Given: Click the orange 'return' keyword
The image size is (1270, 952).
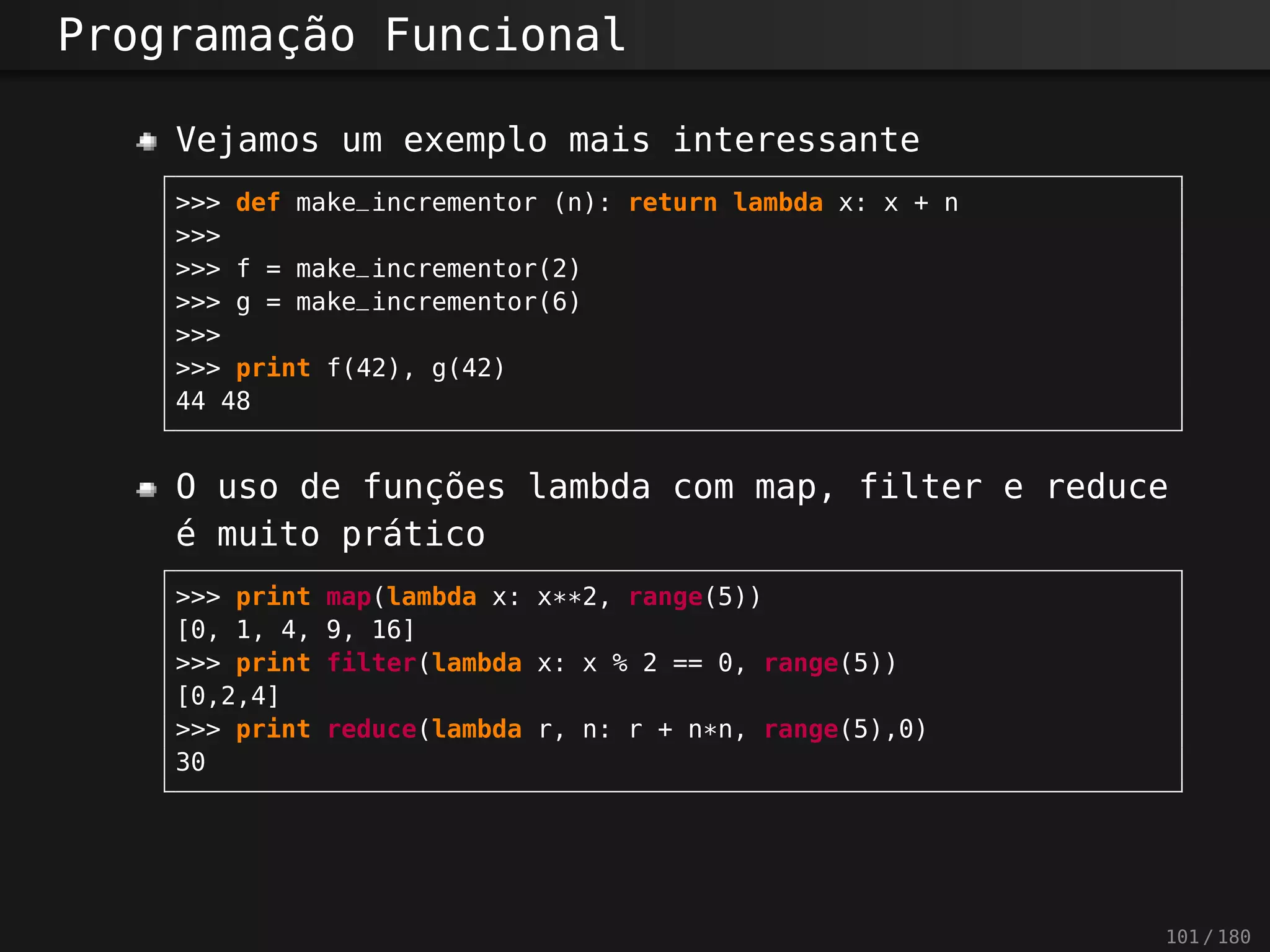Looking at the screenshot, I should click(x=673, y=203).
